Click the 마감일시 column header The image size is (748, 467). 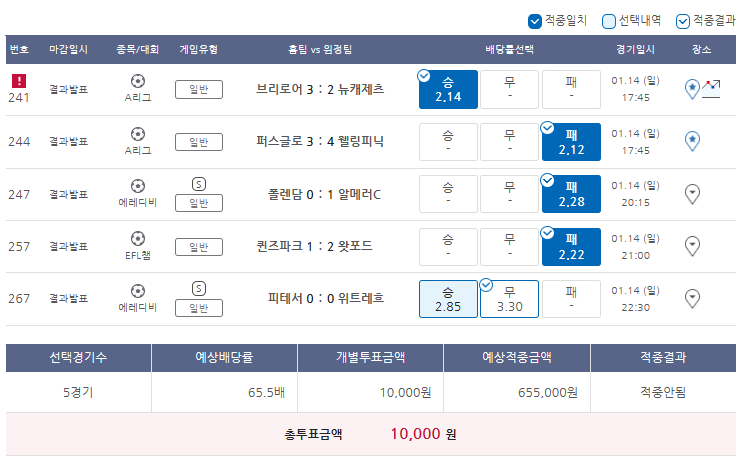pos(68,50)
